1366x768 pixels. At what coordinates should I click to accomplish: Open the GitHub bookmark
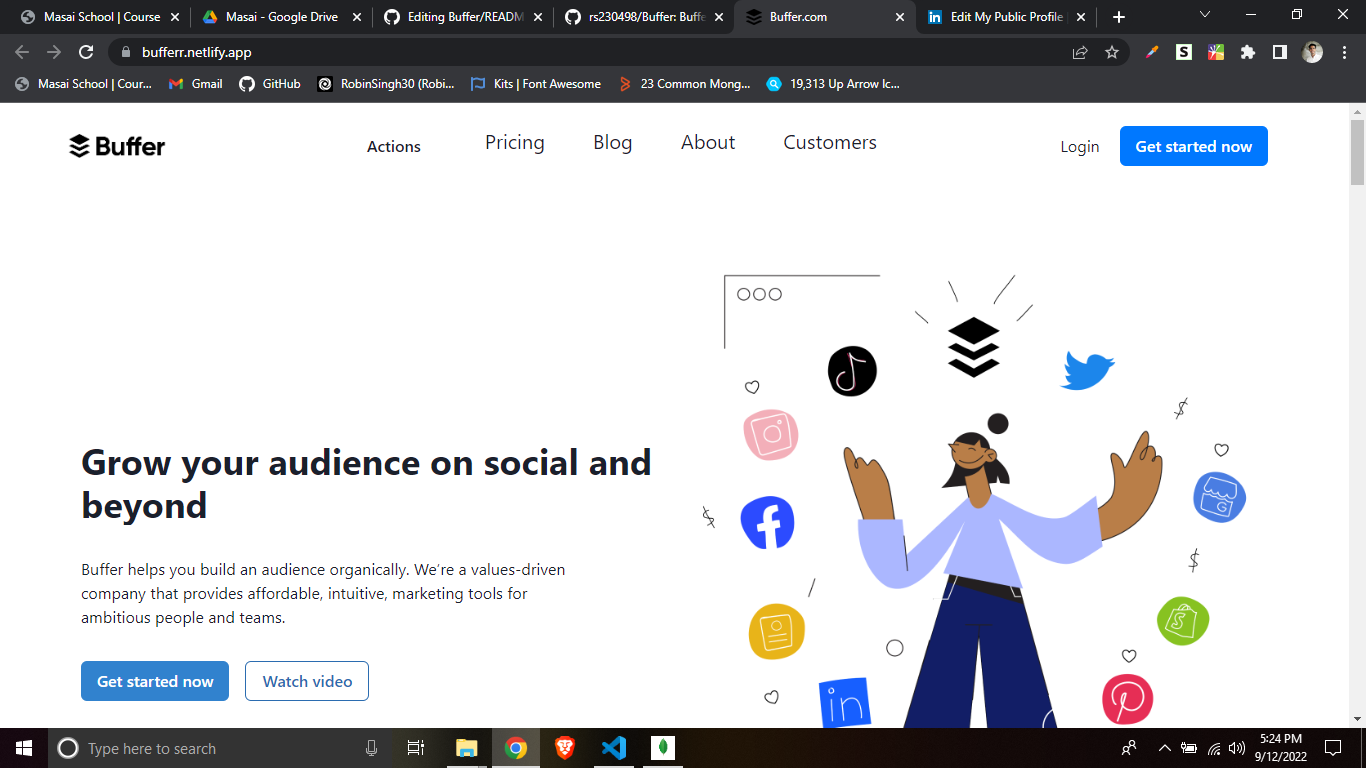[x=270, y=84]
